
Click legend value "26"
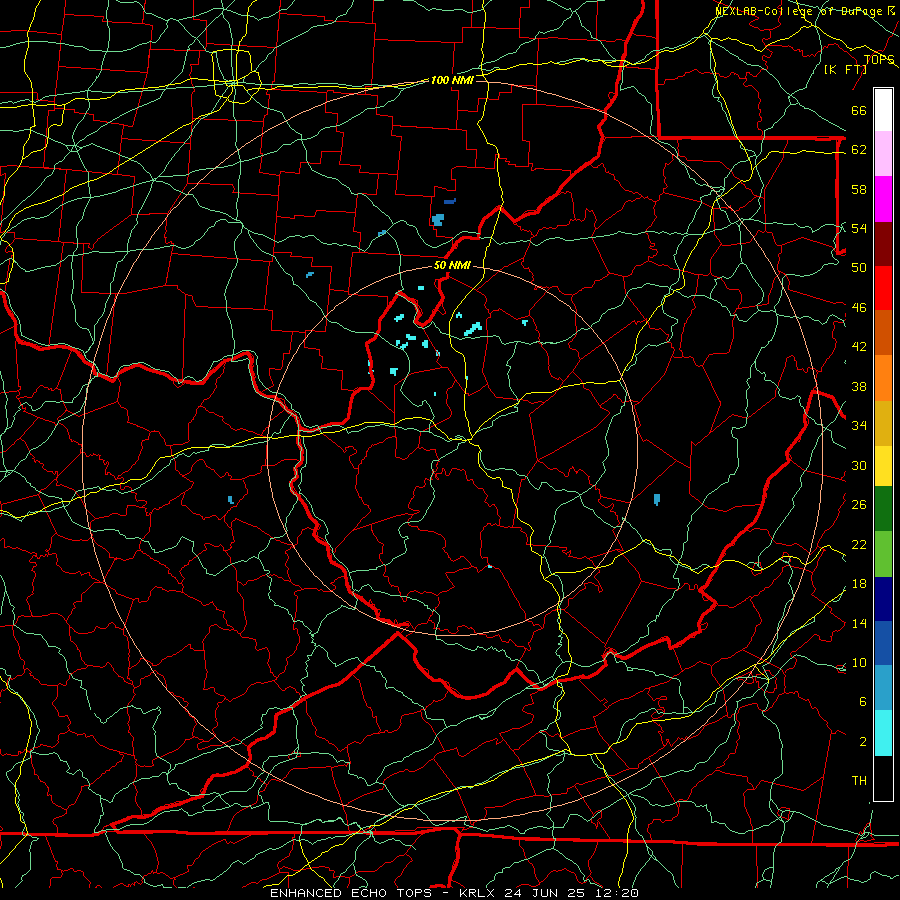tap(859, 505)
